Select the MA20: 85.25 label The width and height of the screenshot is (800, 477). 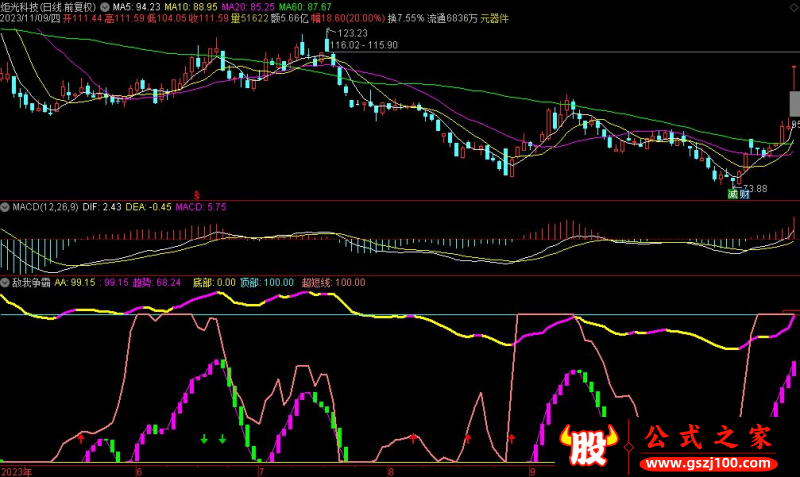pos(248,7)
